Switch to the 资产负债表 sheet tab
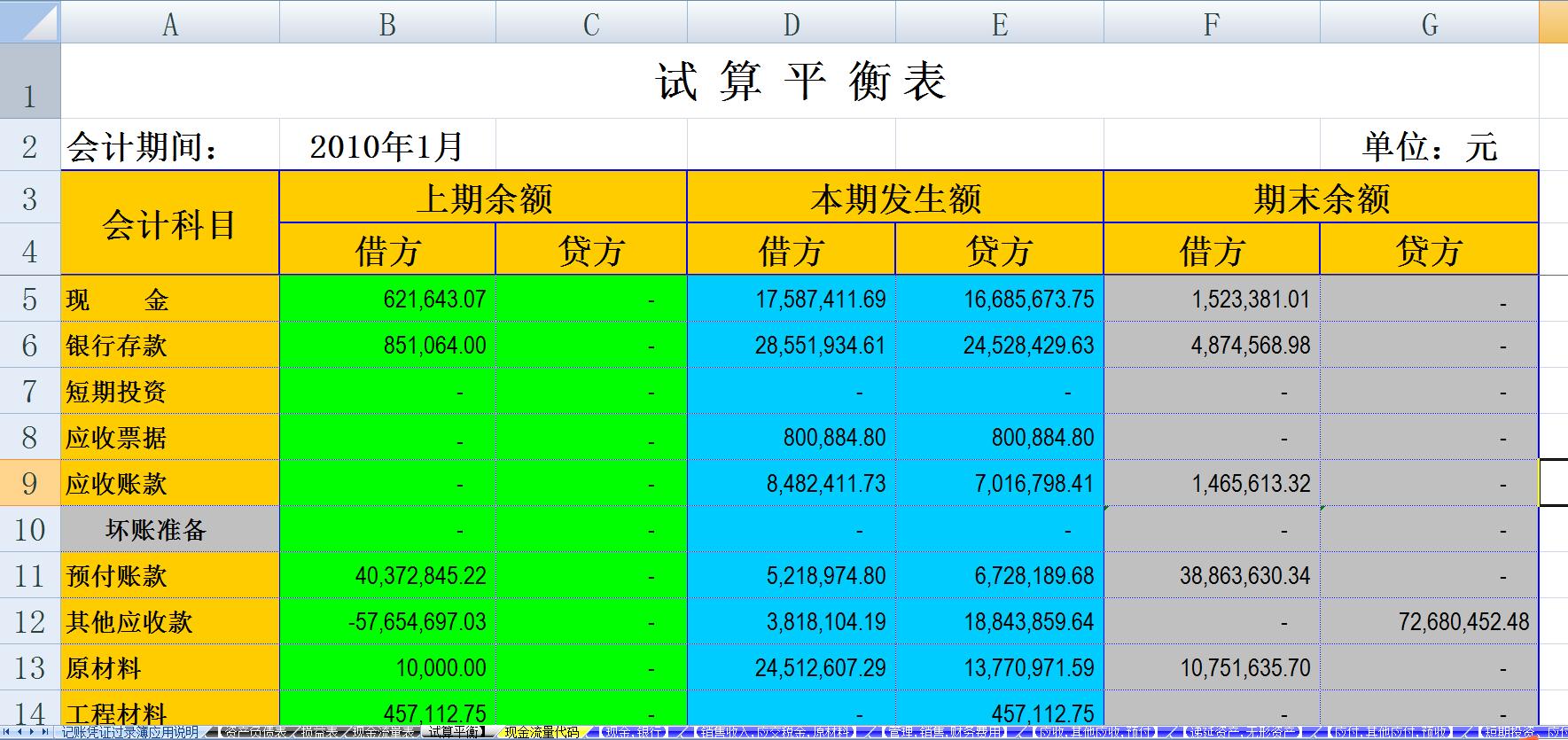The width and height of the screenshot is (1568, 740). (254, 732)
